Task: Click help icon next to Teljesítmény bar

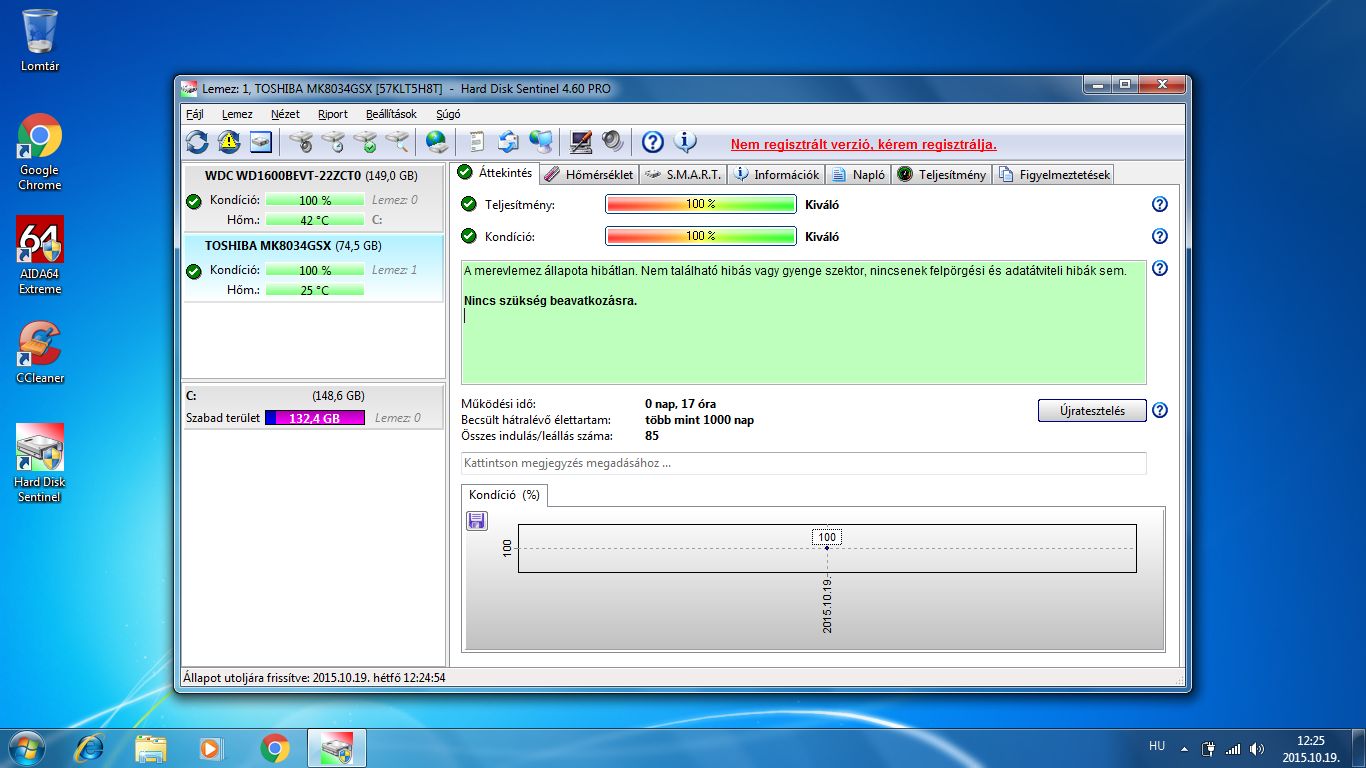Action: [x=1160, y=204]
